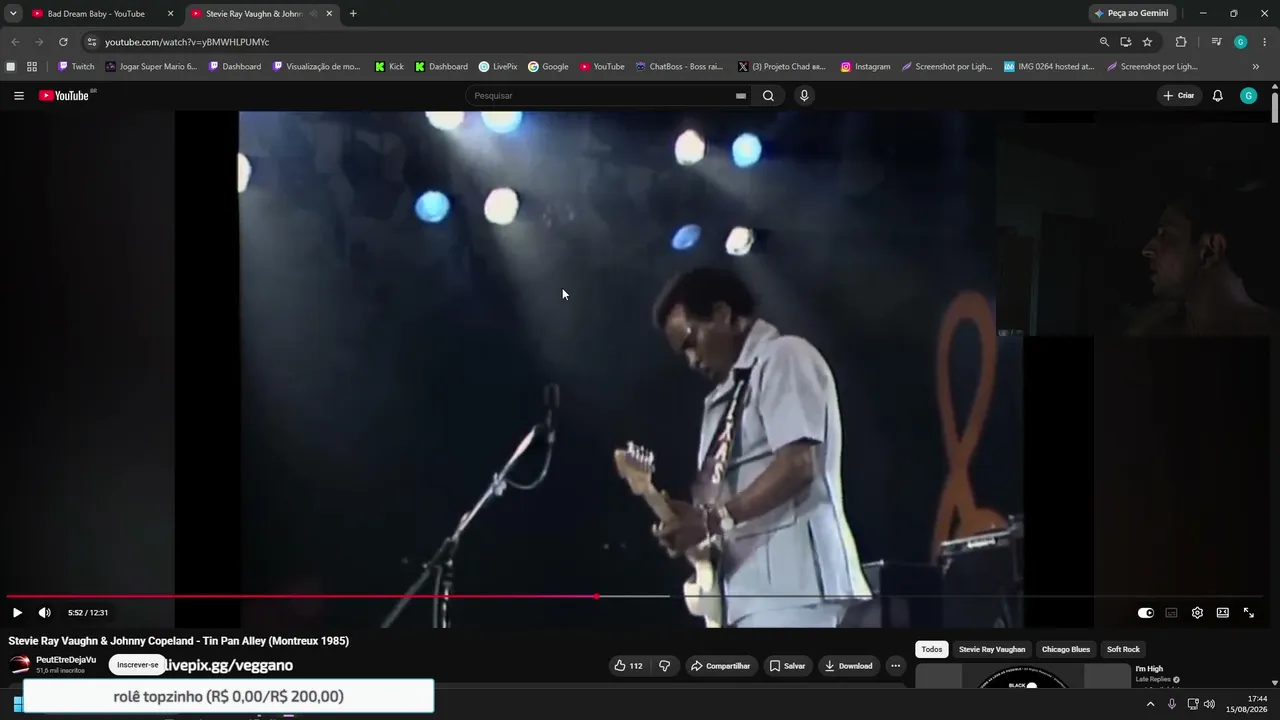The width and height of the screenshot is (1280, 720).
Task: Select the Todos filter chip
Action: coord(932,650)
